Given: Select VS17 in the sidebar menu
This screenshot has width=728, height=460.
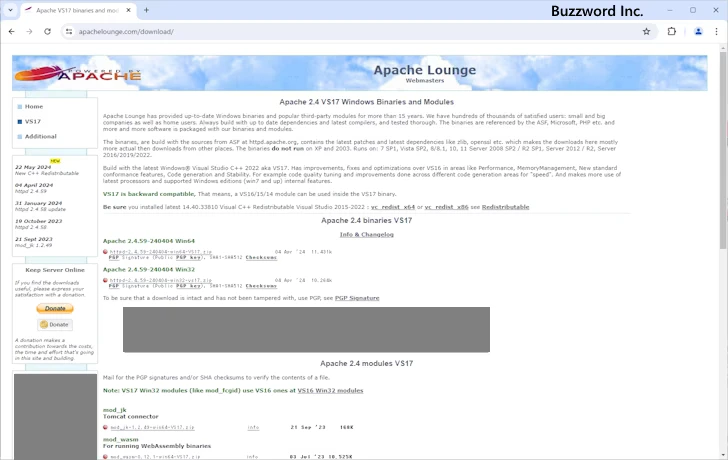Looking at the screenshot, I should tap(33, 121).
